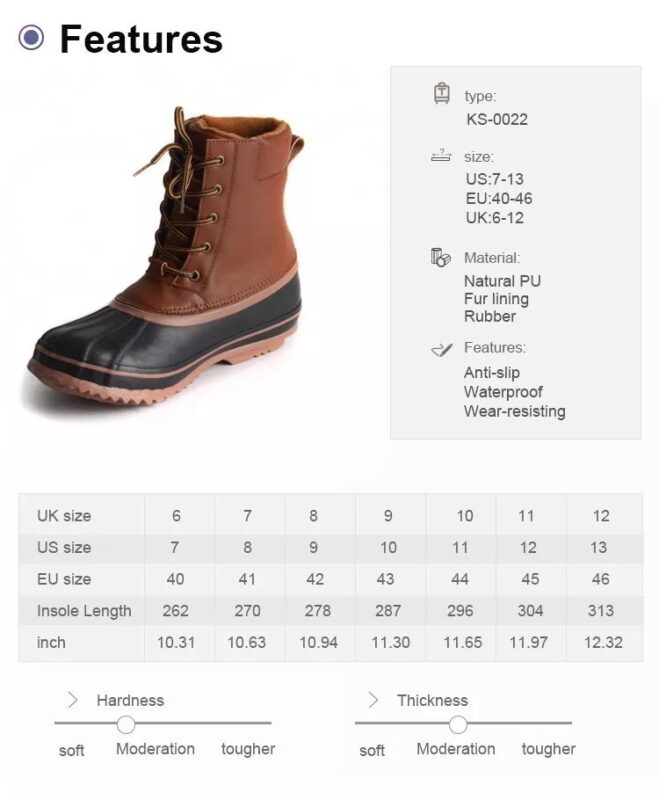Click the Fur lining material text
The width and height of the screenshot is (659, 800).
coord(496,298)
